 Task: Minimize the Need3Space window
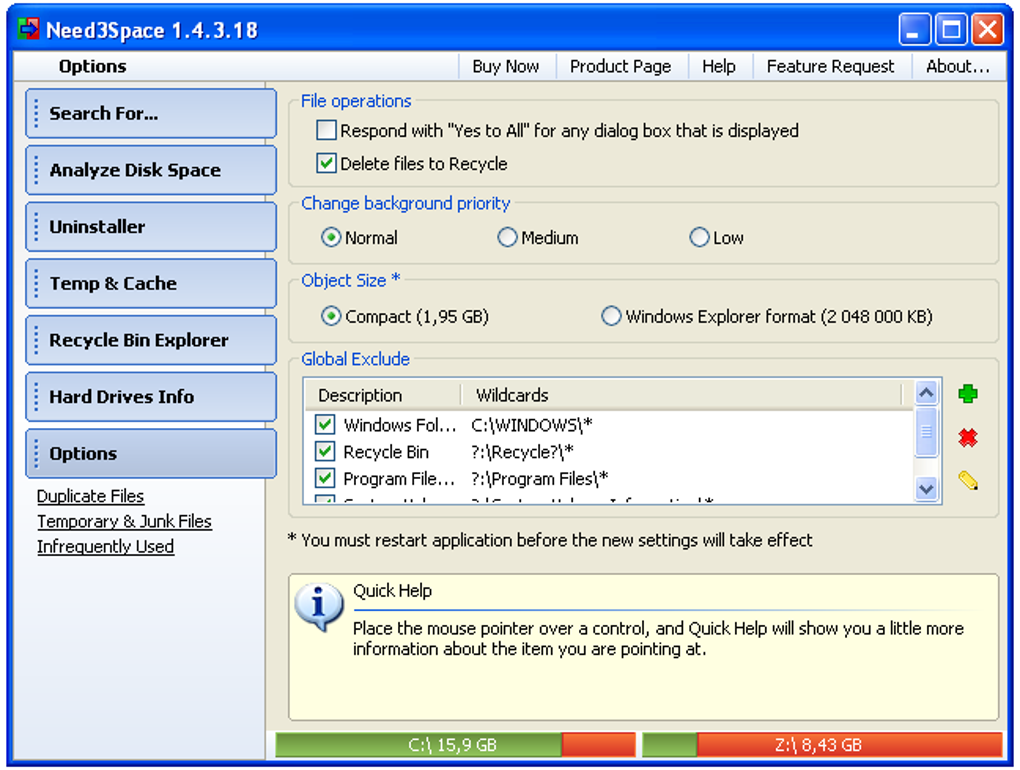click(915, 29)
